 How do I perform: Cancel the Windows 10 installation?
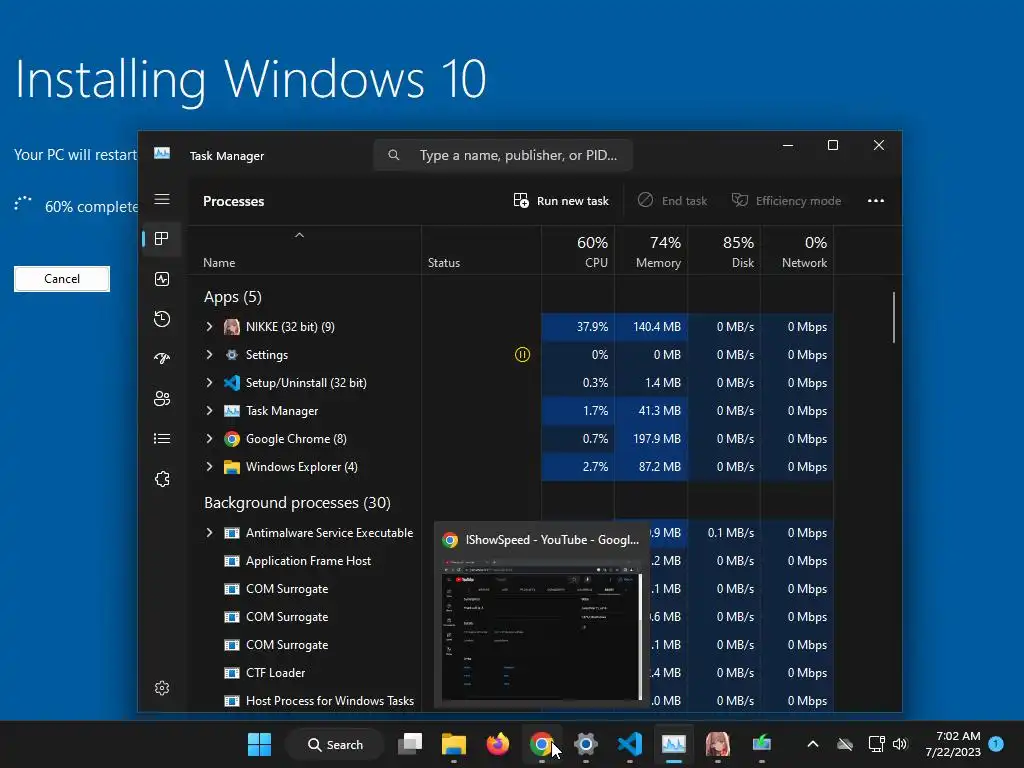62,279
